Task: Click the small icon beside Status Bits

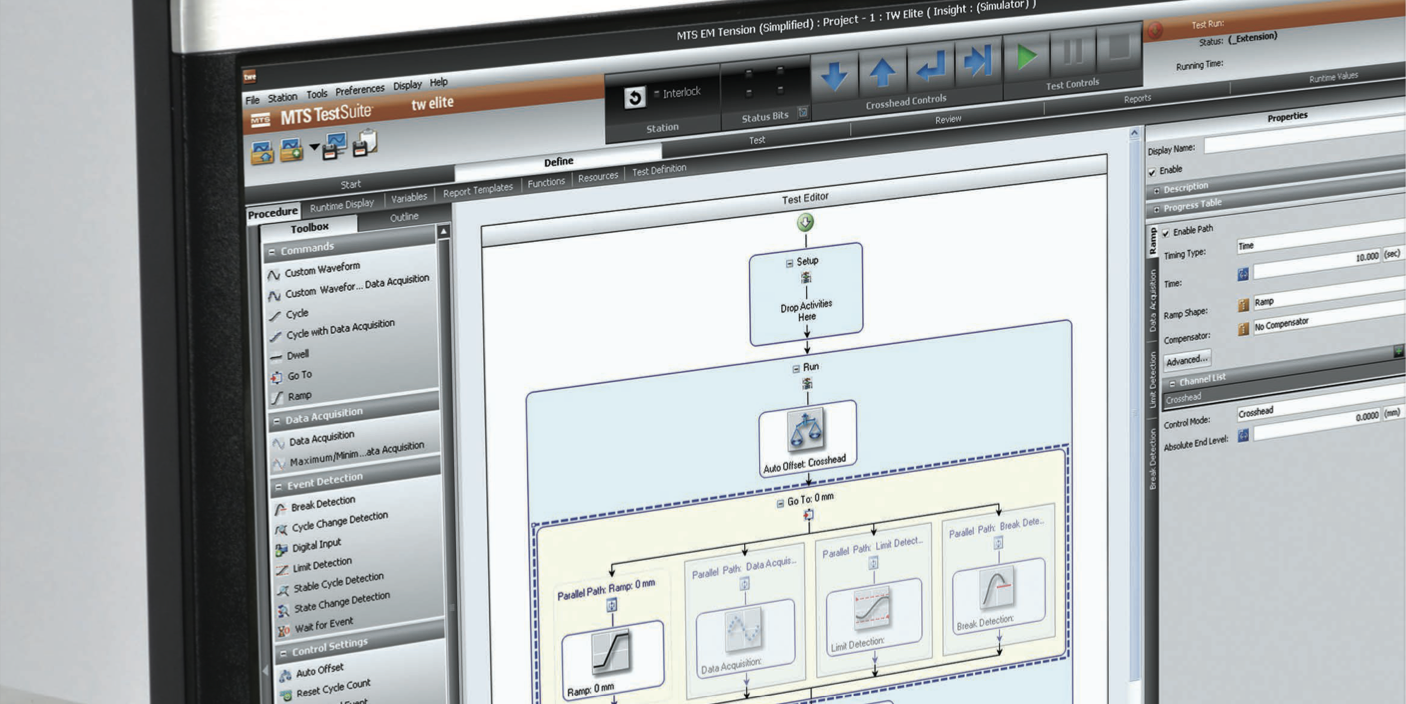Action: [x=802, y=113]
